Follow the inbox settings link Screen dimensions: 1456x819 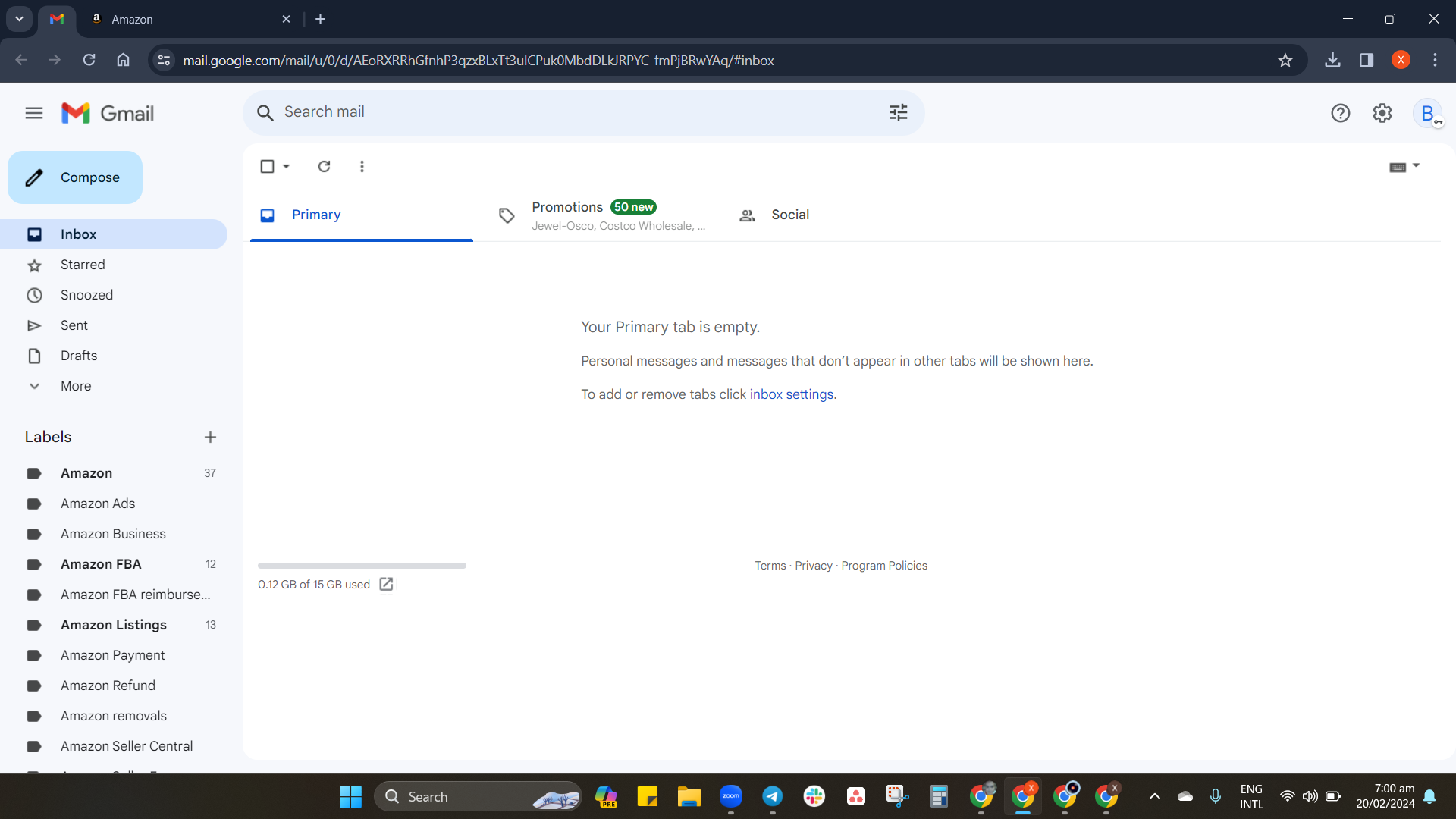[x=792, y=394]
